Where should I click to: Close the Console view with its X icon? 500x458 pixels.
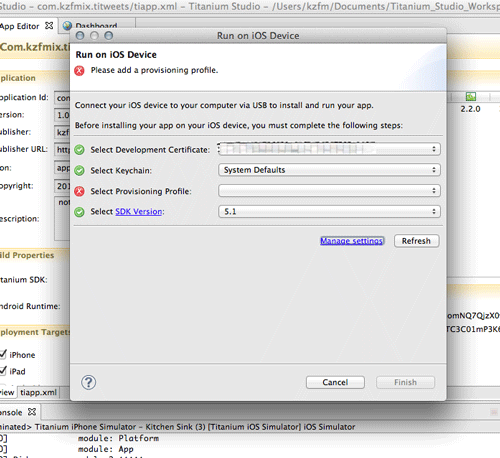tap(32, 412)
